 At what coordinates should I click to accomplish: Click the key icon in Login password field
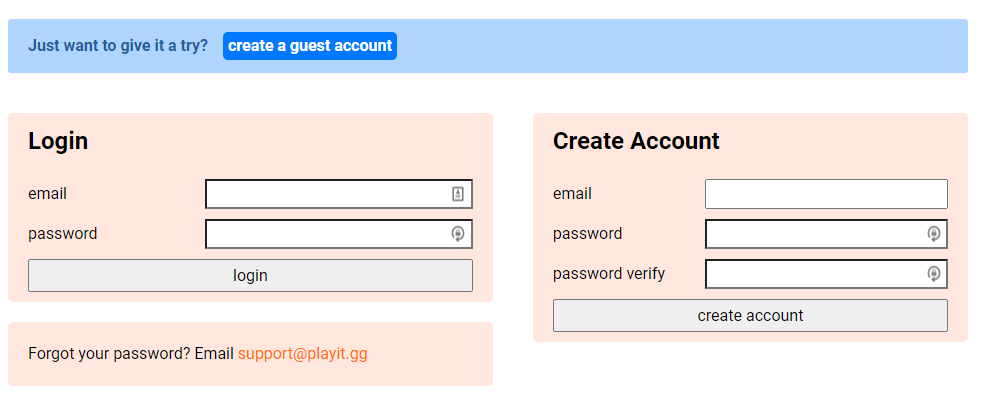[x=458, y=234]
